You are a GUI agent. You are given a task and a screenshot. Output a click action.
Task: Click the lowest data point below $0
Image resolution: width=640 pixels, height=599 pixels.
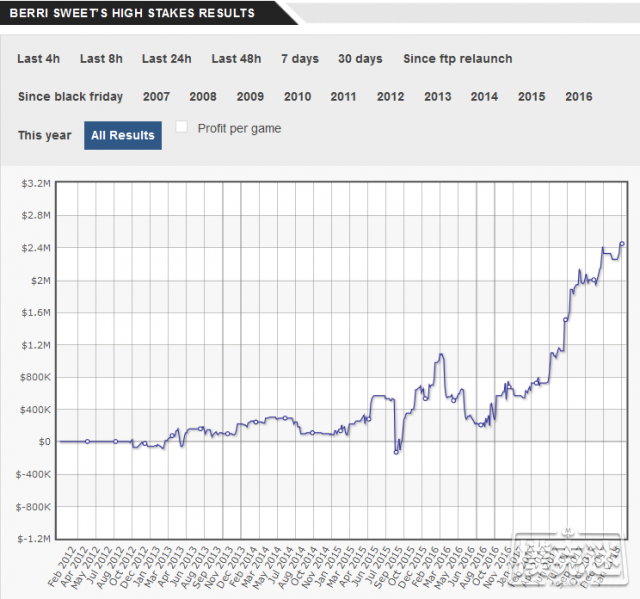click(x=396, y=452)
